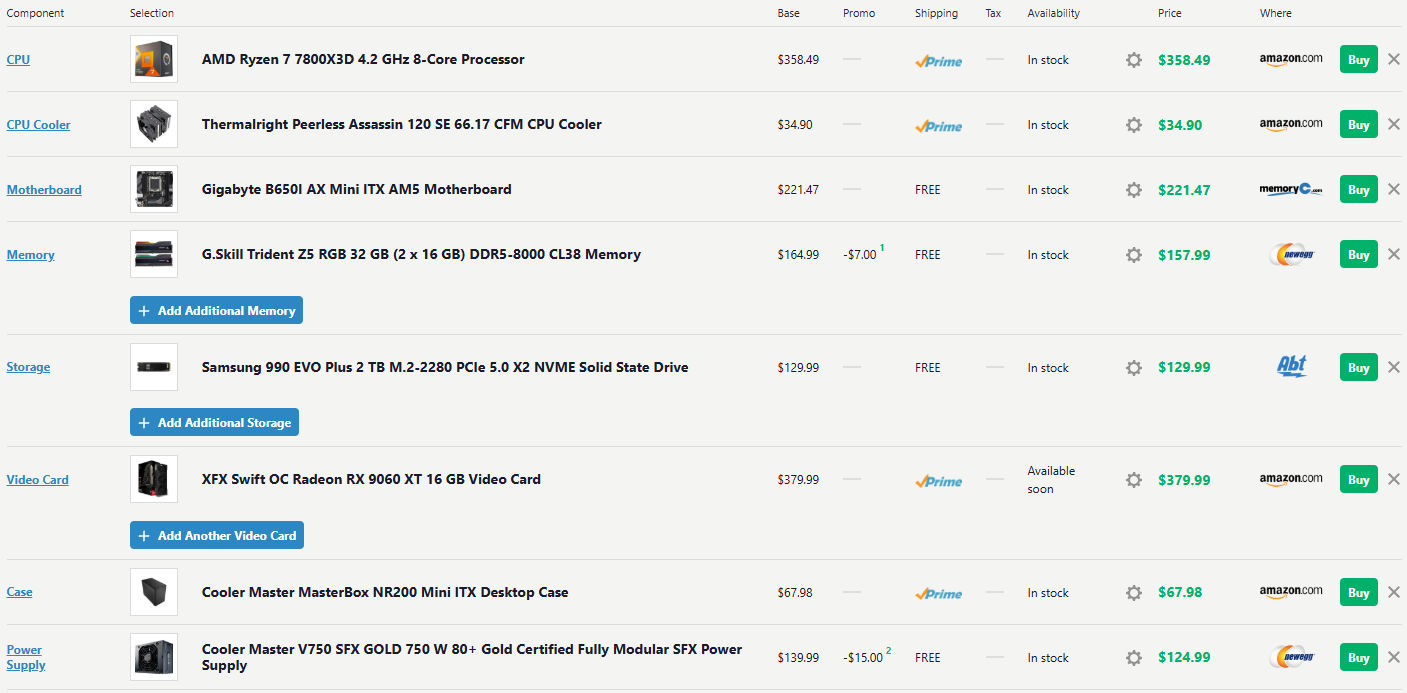Screen dimensions: 1407x693
Task: Click the $379.99 price for Video Card
Action: 1184,480
